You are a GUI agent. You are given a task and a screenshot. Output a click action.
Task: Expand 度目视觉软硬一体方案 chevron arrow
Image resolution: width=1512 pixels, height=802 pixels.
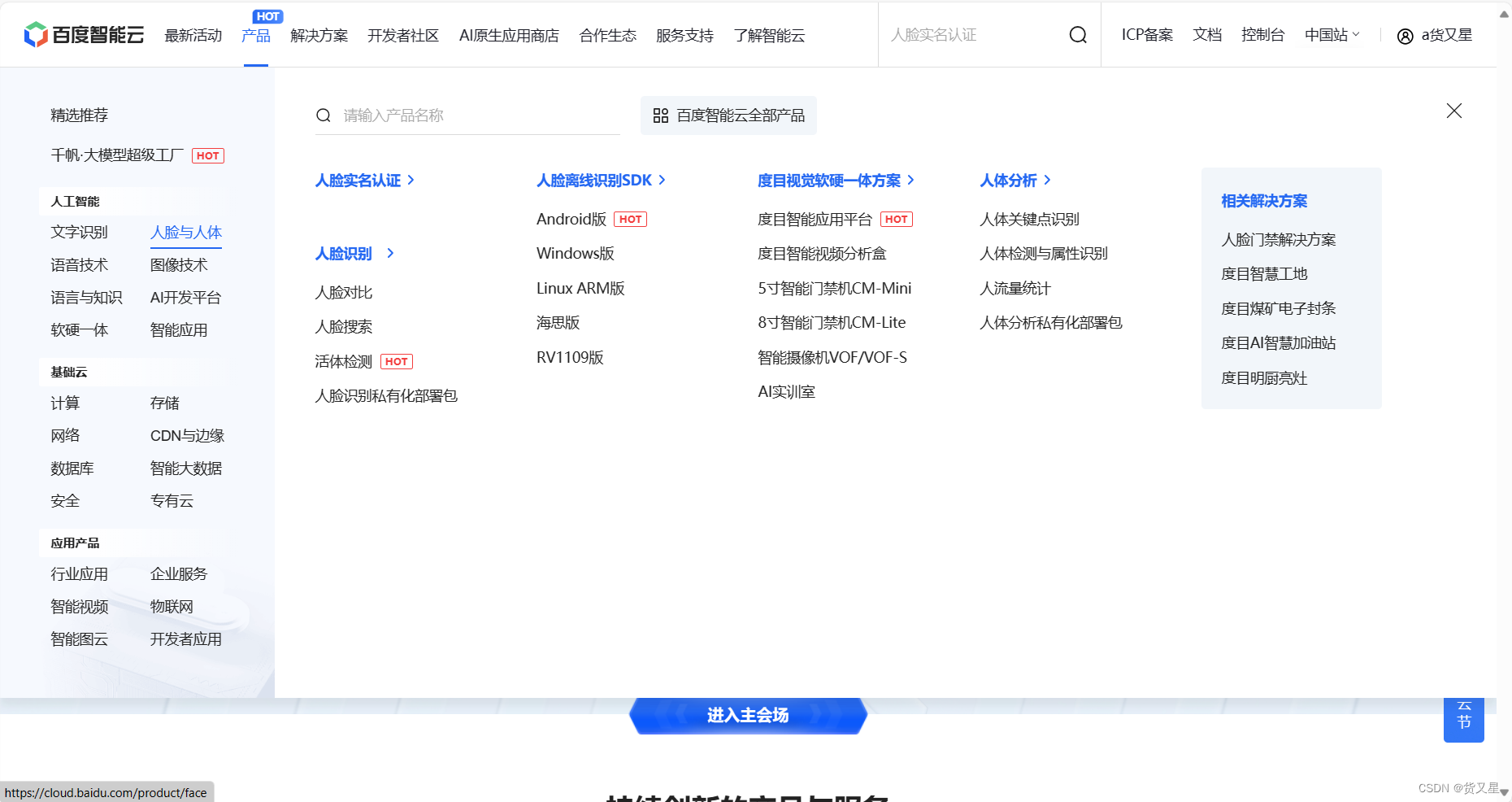(911, 180)
